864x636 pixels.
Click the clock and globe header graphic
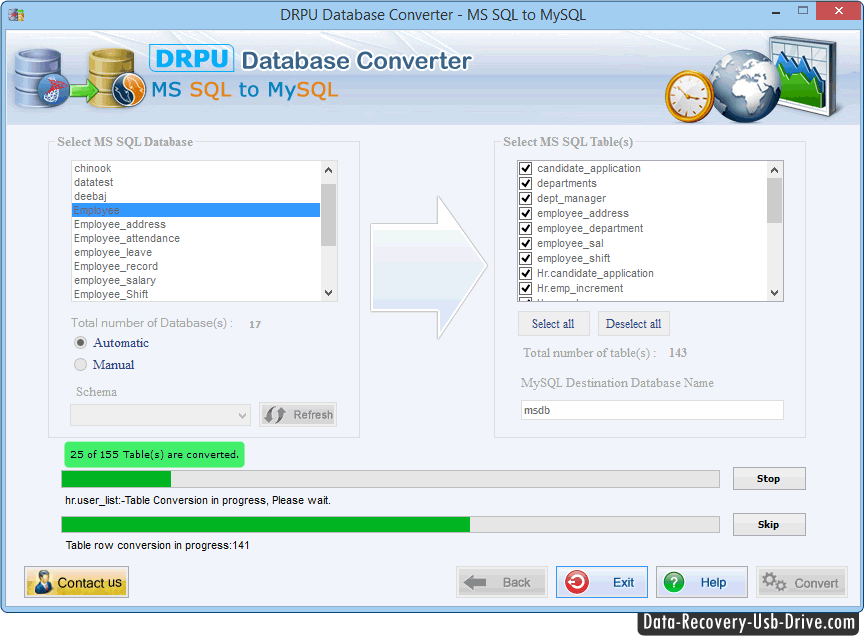[x=752, y=79]
